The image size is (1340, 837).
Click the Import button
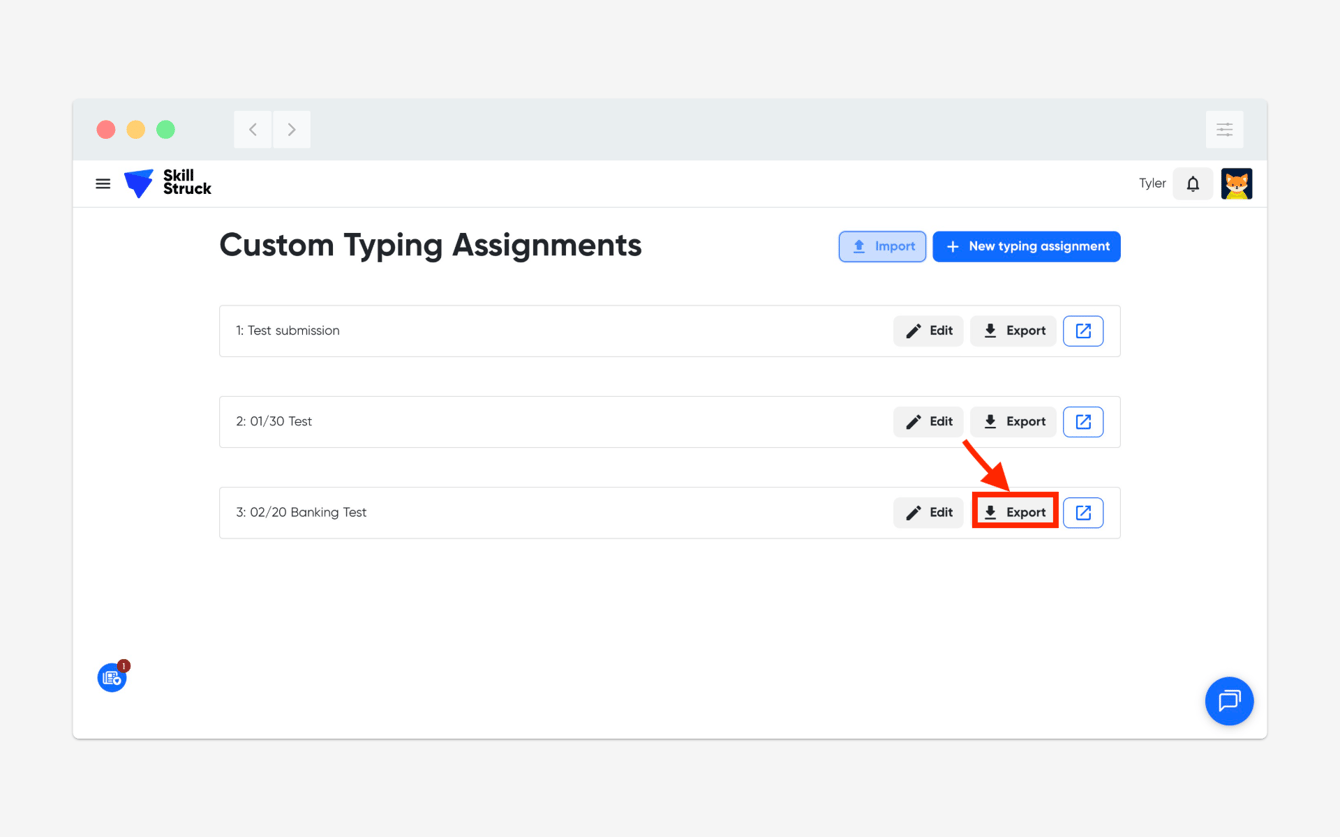(882, 246)
